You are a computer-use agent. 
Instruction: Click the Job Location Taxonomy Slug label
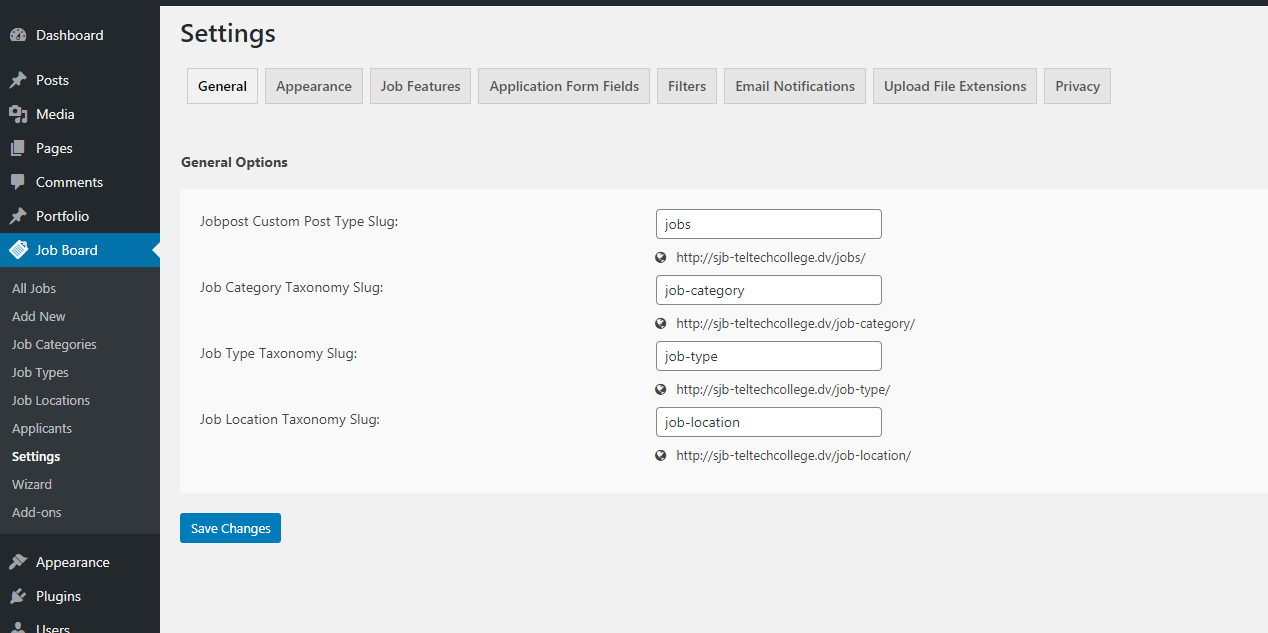click(x=290, y=419)
